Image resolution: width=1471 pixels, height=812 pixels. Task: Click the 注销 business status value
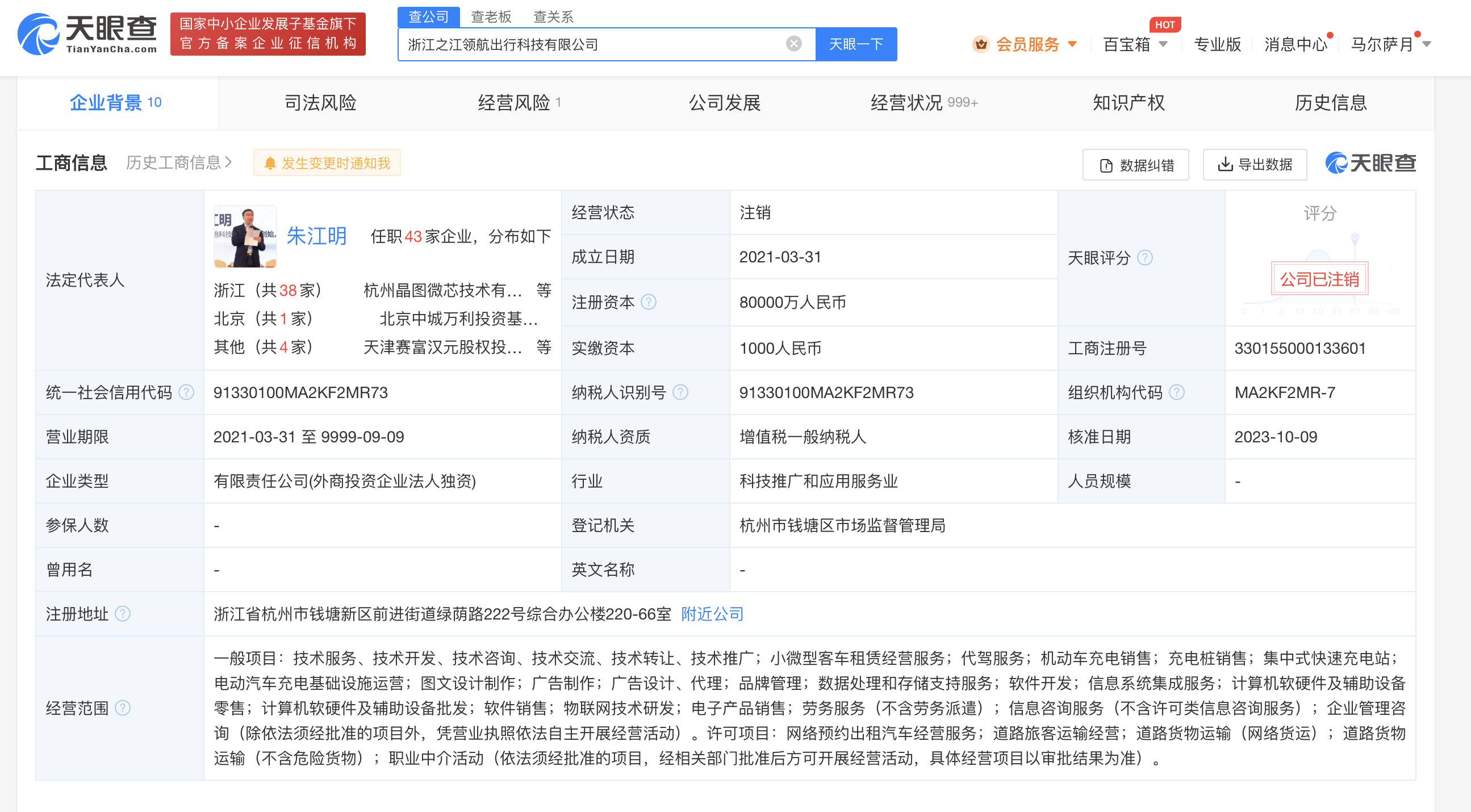pyautogui.click(x=755, y=212)
